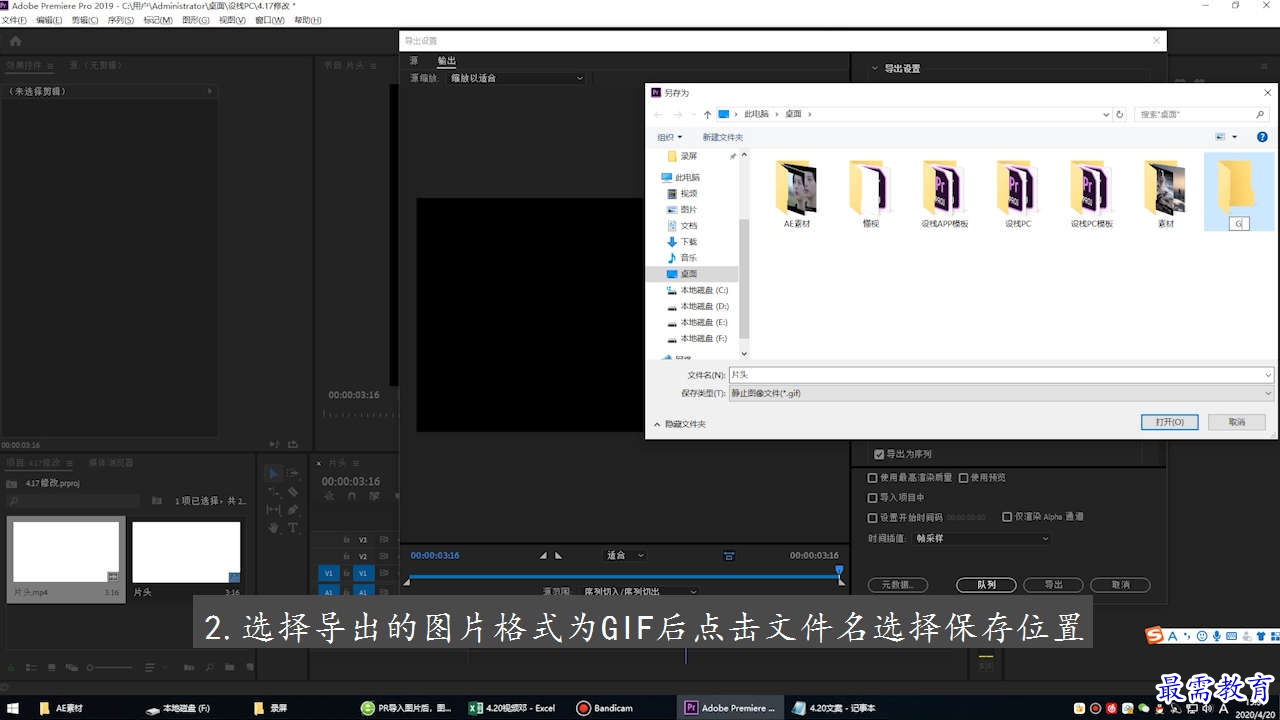The height and width of the screenshot is (720, 1280).
Task: Open 保存类型 file type dropdown
Action: [1001, 393]
